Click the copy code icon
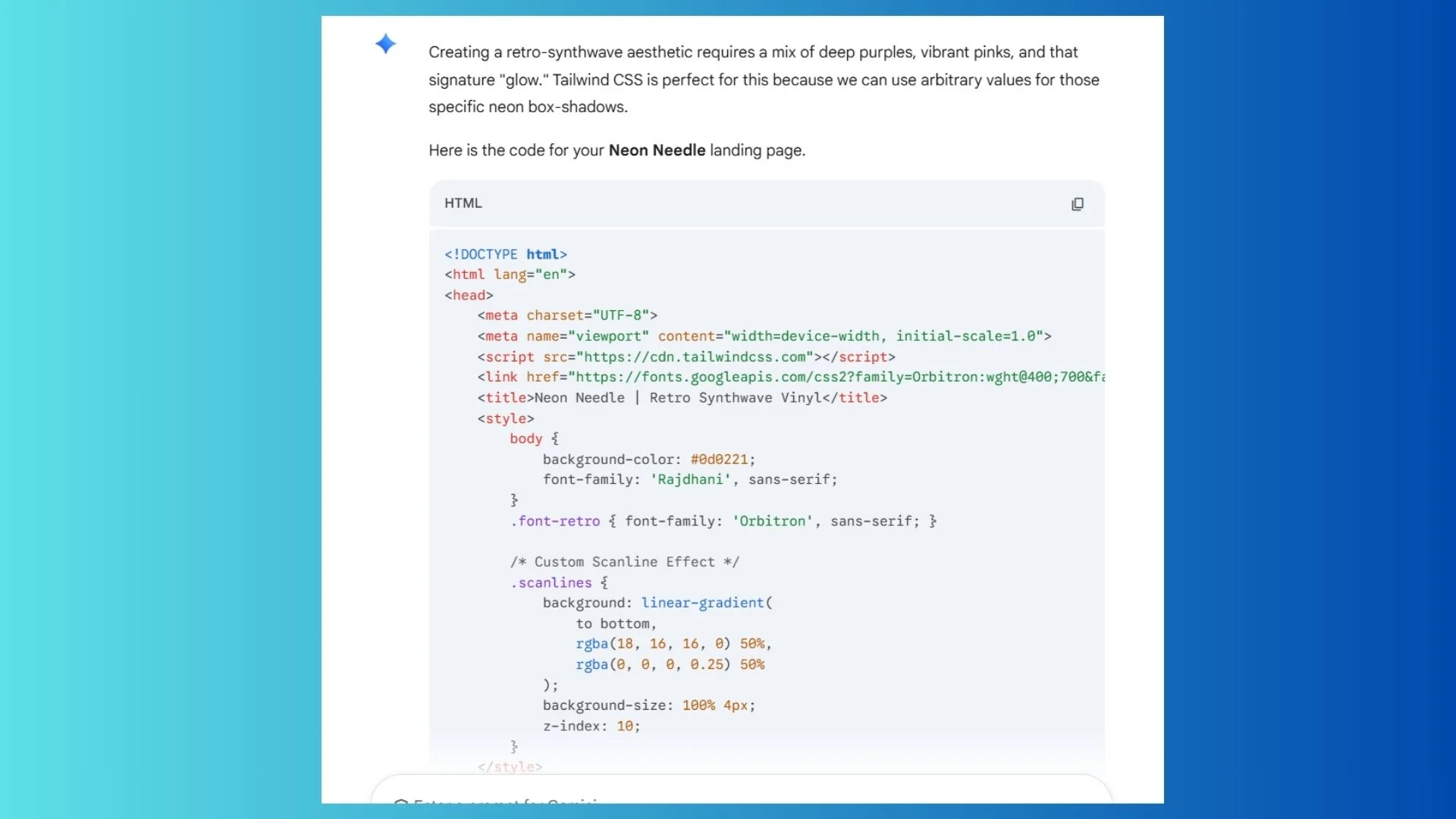The width and height of the screenshot is (1456, 819). pyautogui.click(x=1078, y=203)
